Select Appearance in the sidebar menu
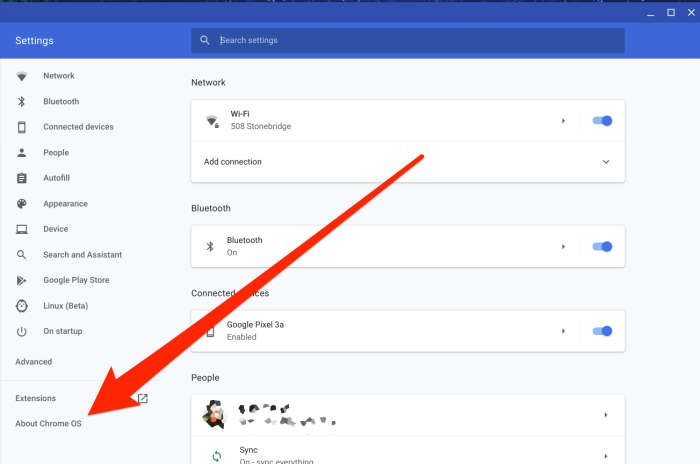This screenshot has width=700, height=464. click(65, 204)
